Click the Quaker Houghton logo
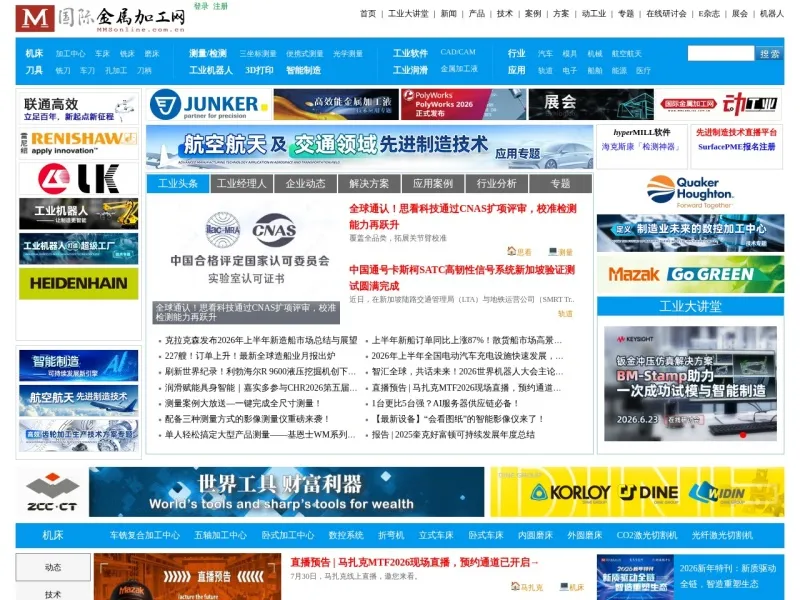 (x=690, y=192)
